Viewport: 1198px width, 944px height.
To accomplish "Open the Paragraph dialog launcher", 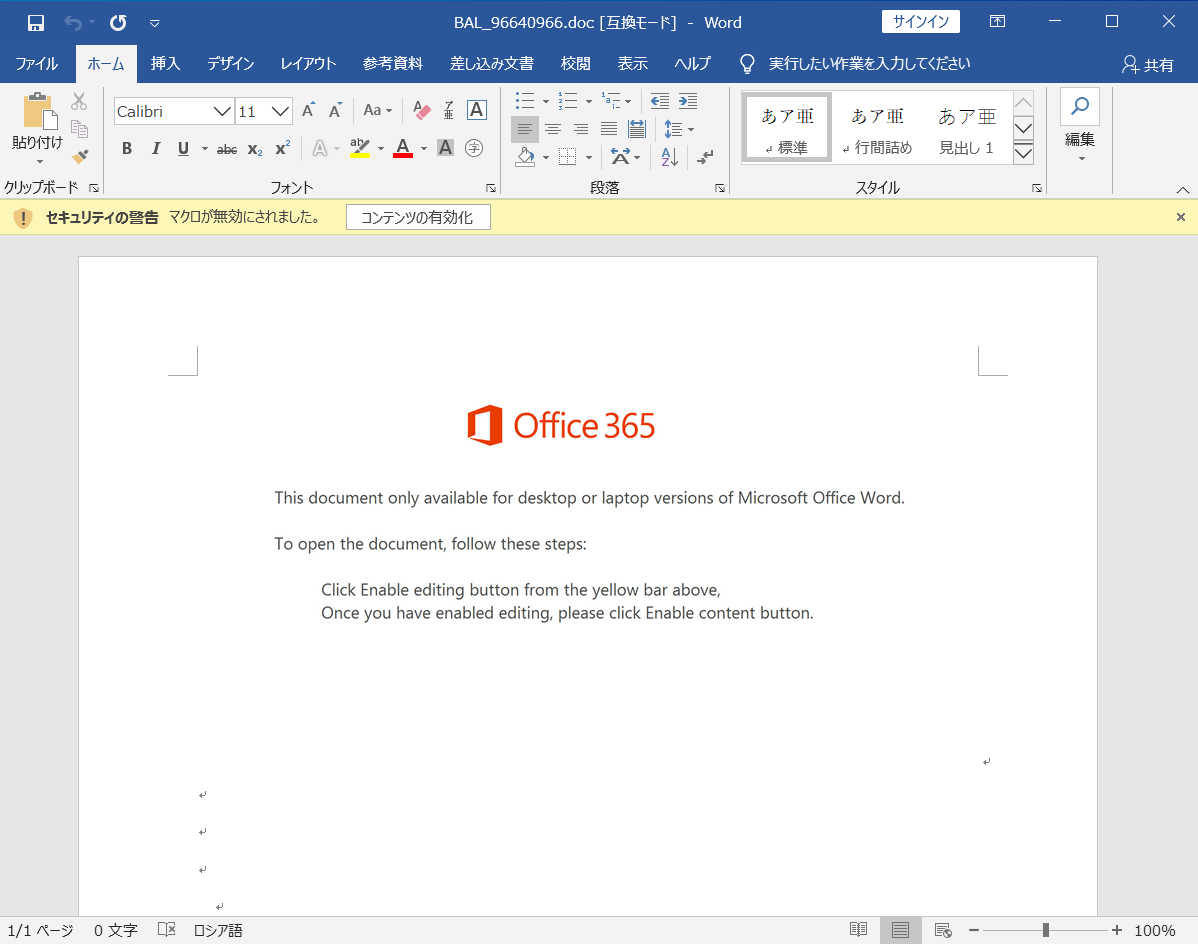I will point(720,188).
